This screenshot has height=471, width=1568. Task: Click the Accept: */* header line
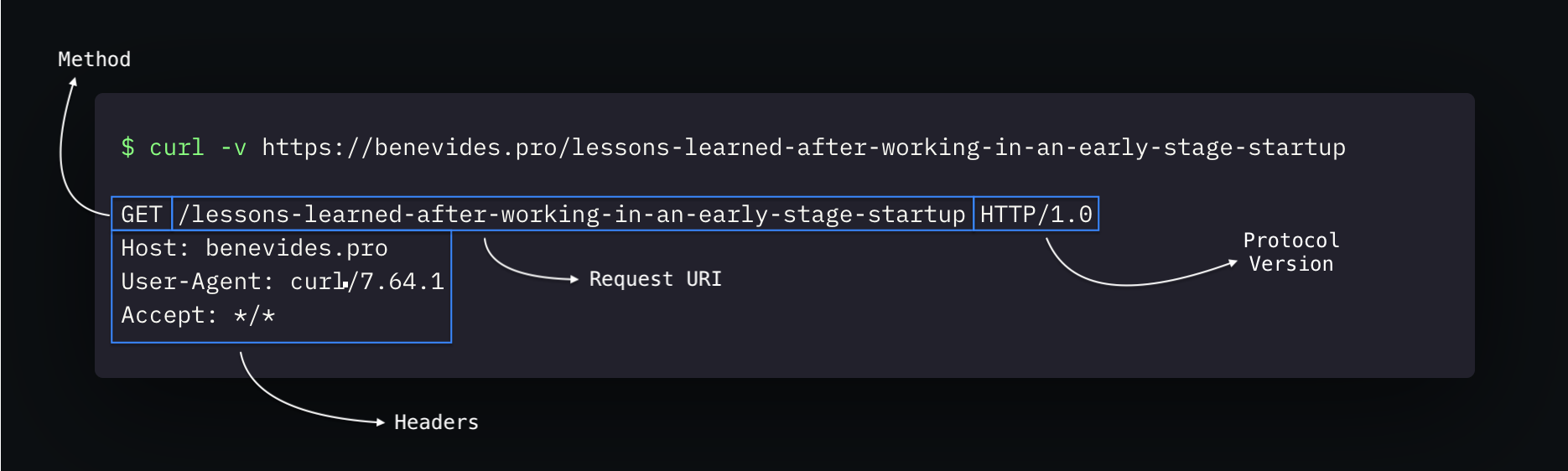198,316
